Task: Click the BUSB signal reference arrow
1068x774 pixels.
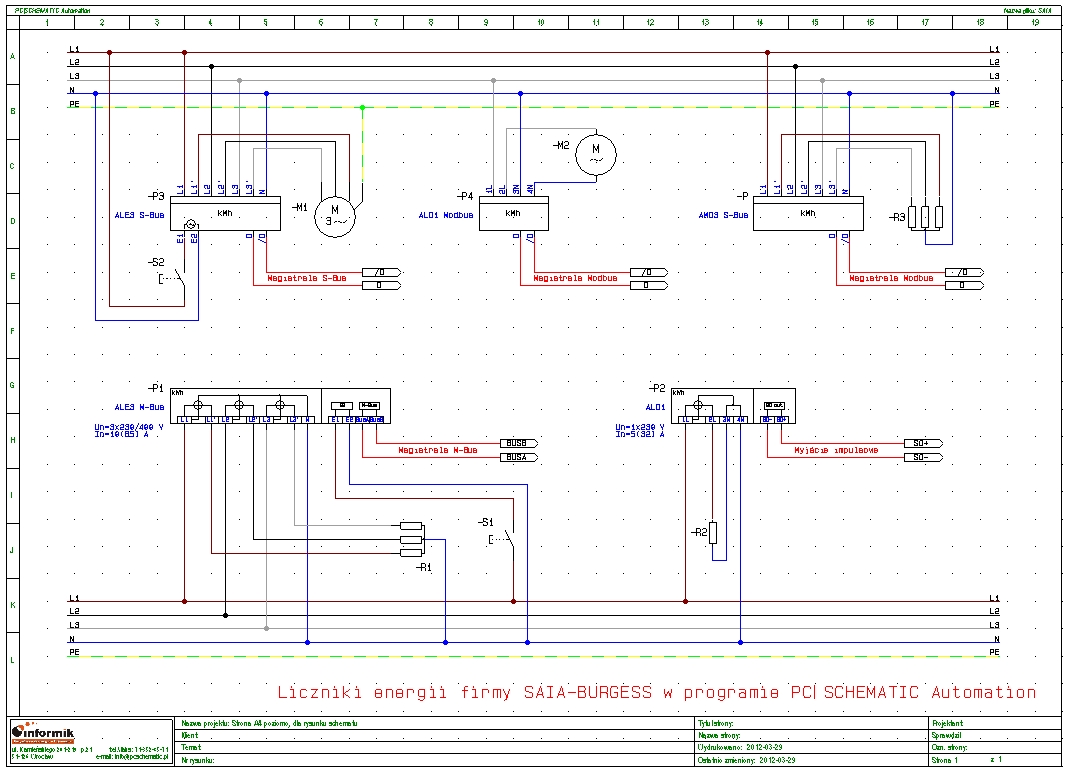Action: [x=518, y=444]
